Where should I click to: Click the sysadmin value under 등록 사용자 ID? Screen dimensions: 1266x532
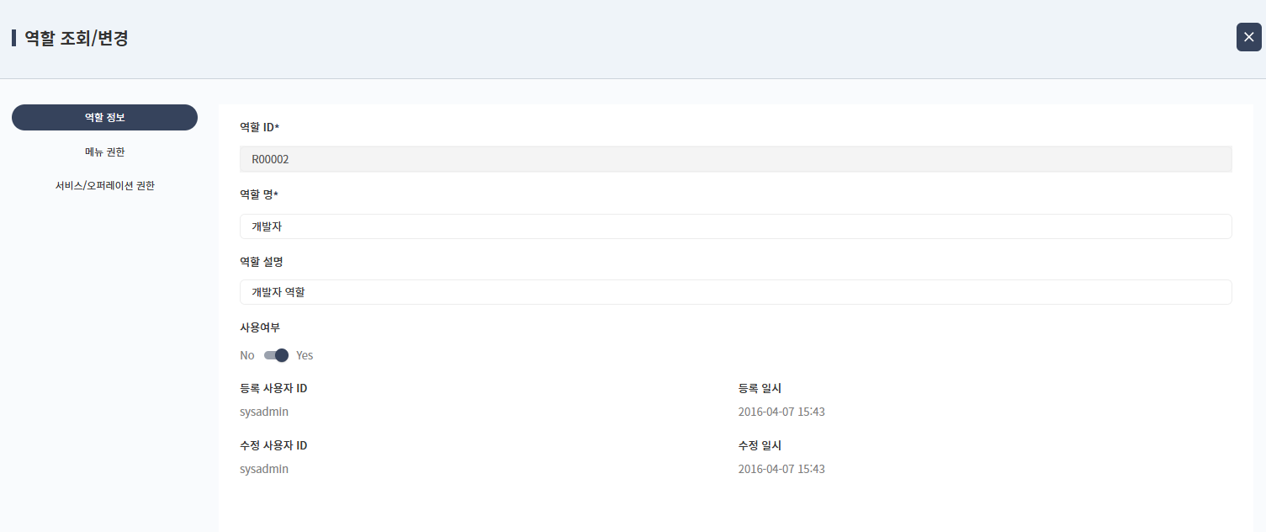[x=264, y=412]
